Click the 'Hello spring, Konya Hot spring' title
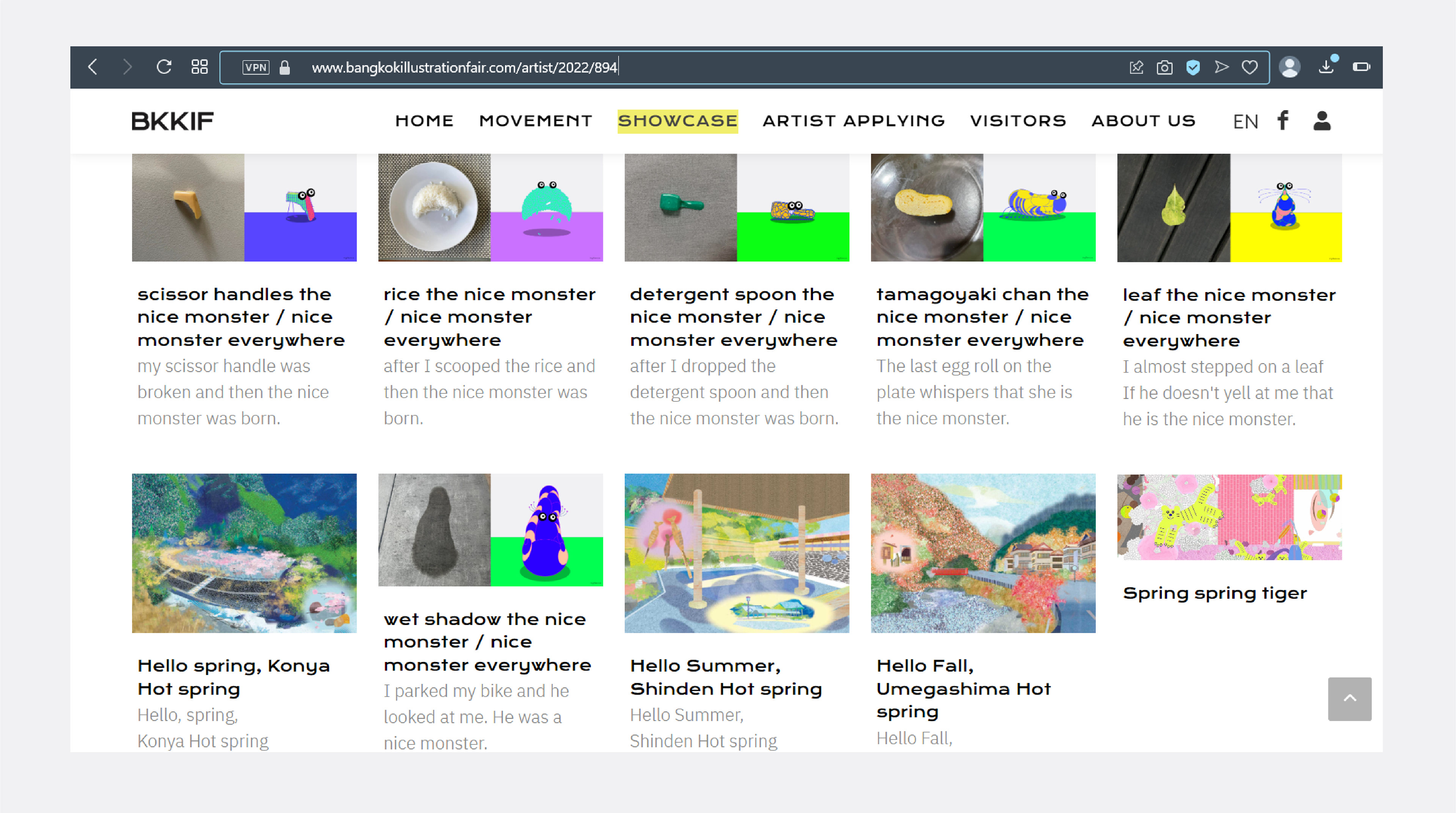The width and height of the screenshot is (1456, 813). click(x=234, y=677)
